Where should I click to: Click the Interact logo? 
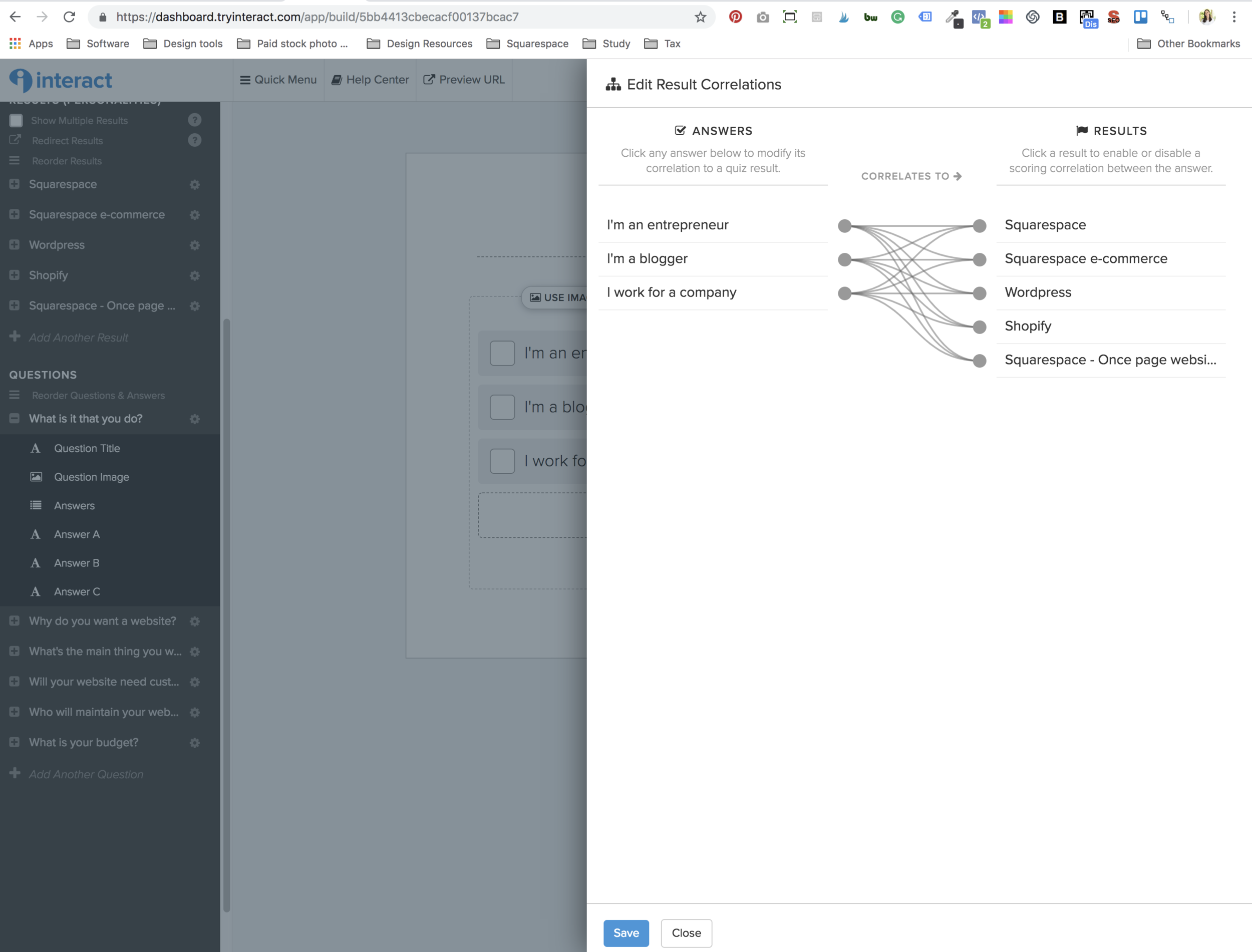click(x=61, y=80)
